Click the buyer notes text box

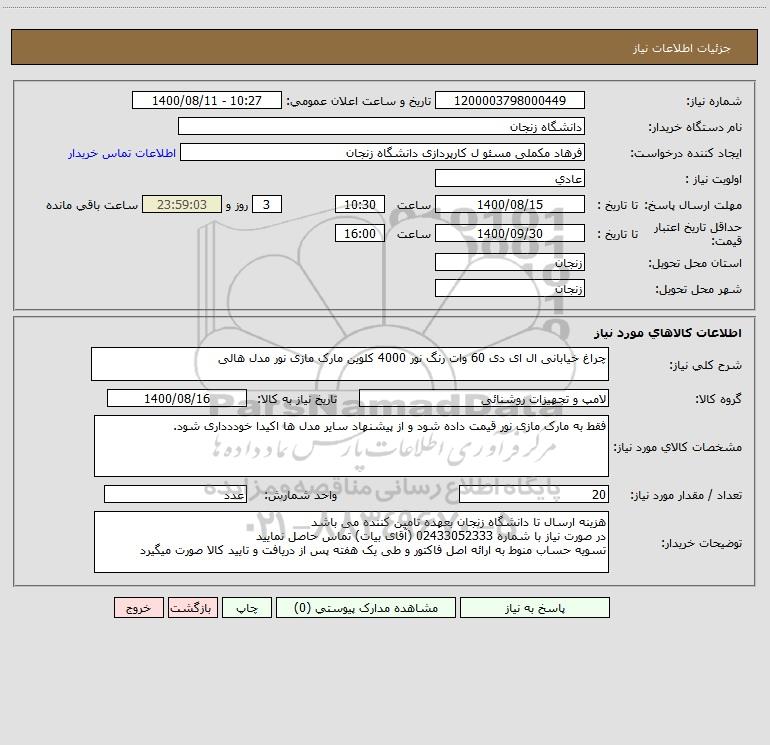click(351, 542)
